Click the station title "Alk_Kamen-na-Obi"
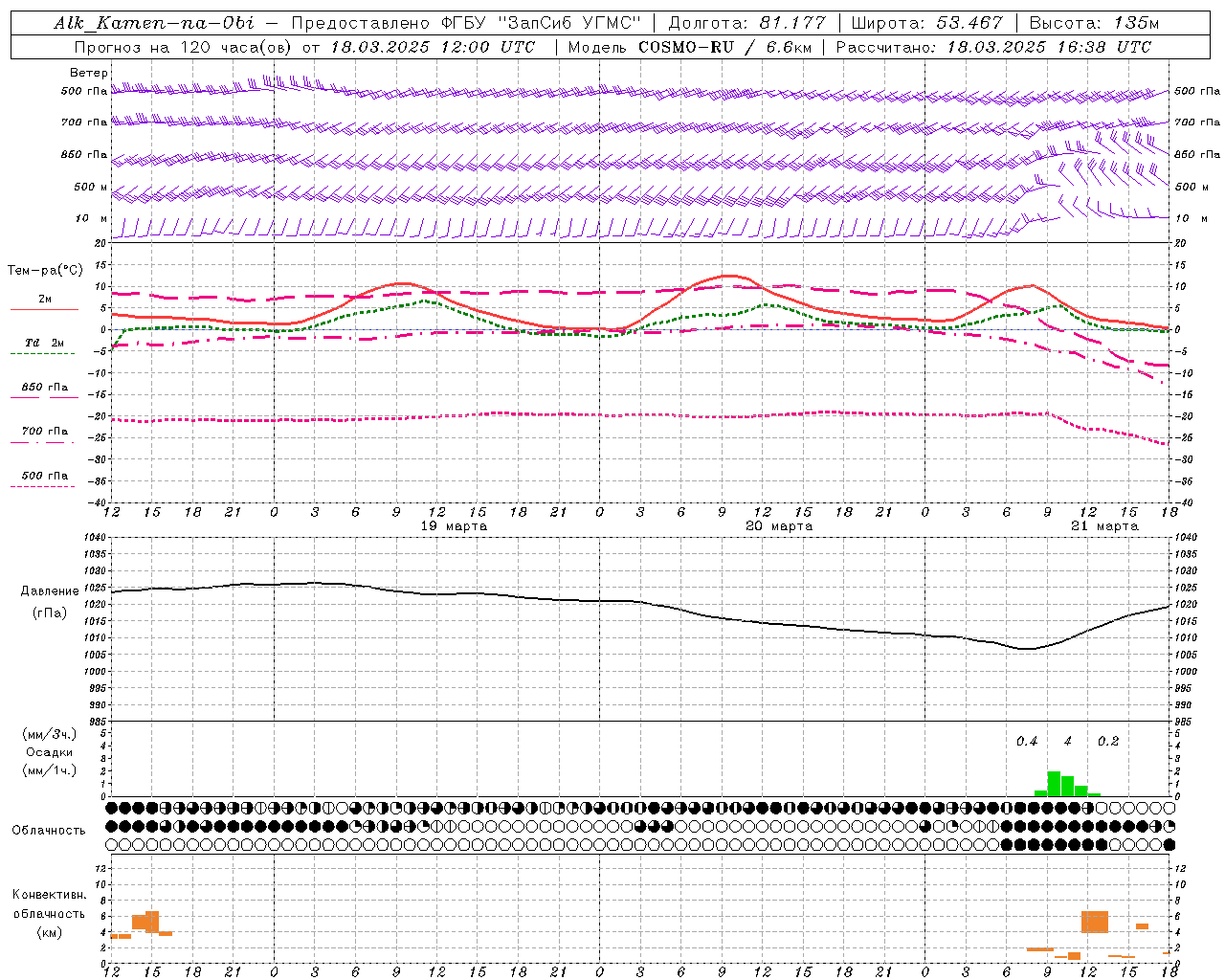This screenshot has width=1225, height=980. point(154,23)
